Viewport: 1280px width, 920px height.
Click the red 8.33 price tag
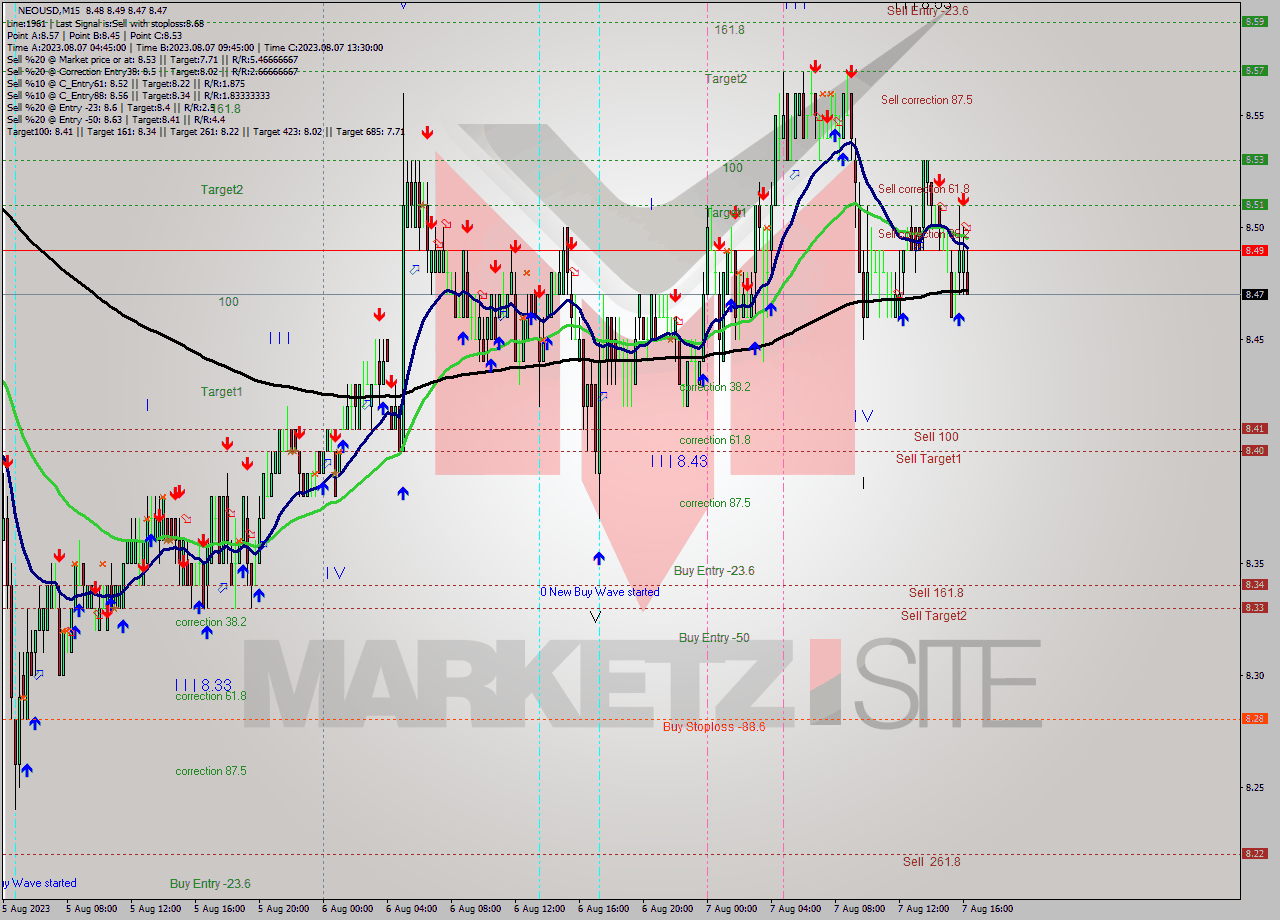pyautogui.click(x=1255, y=607)
